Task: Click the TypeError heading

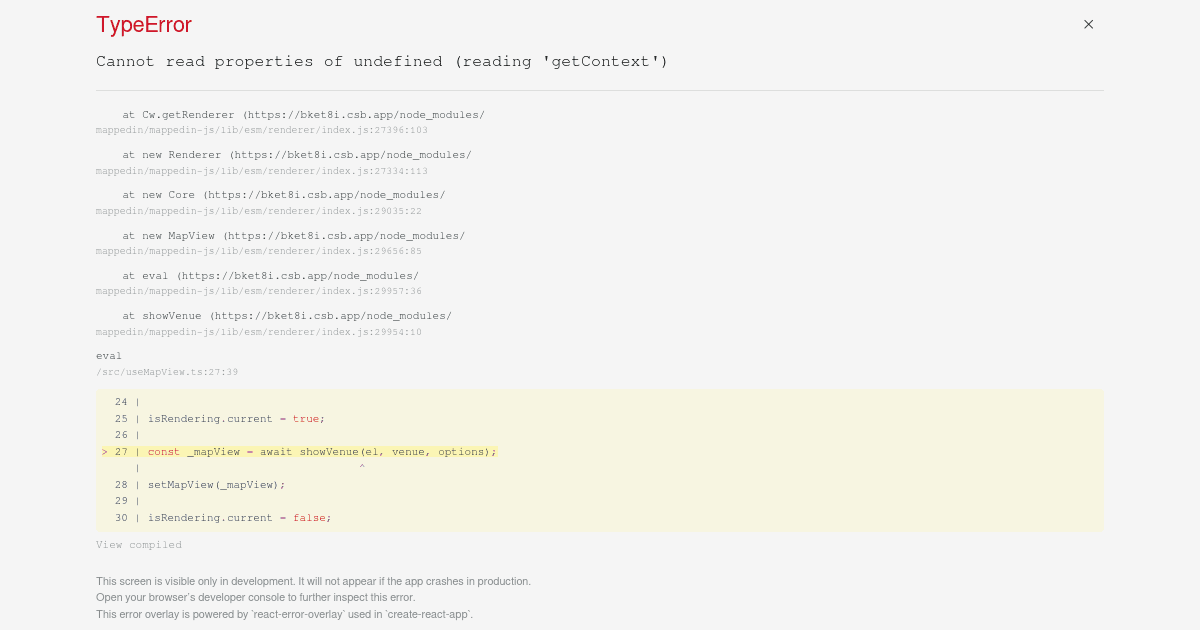Action: point(144,25)
